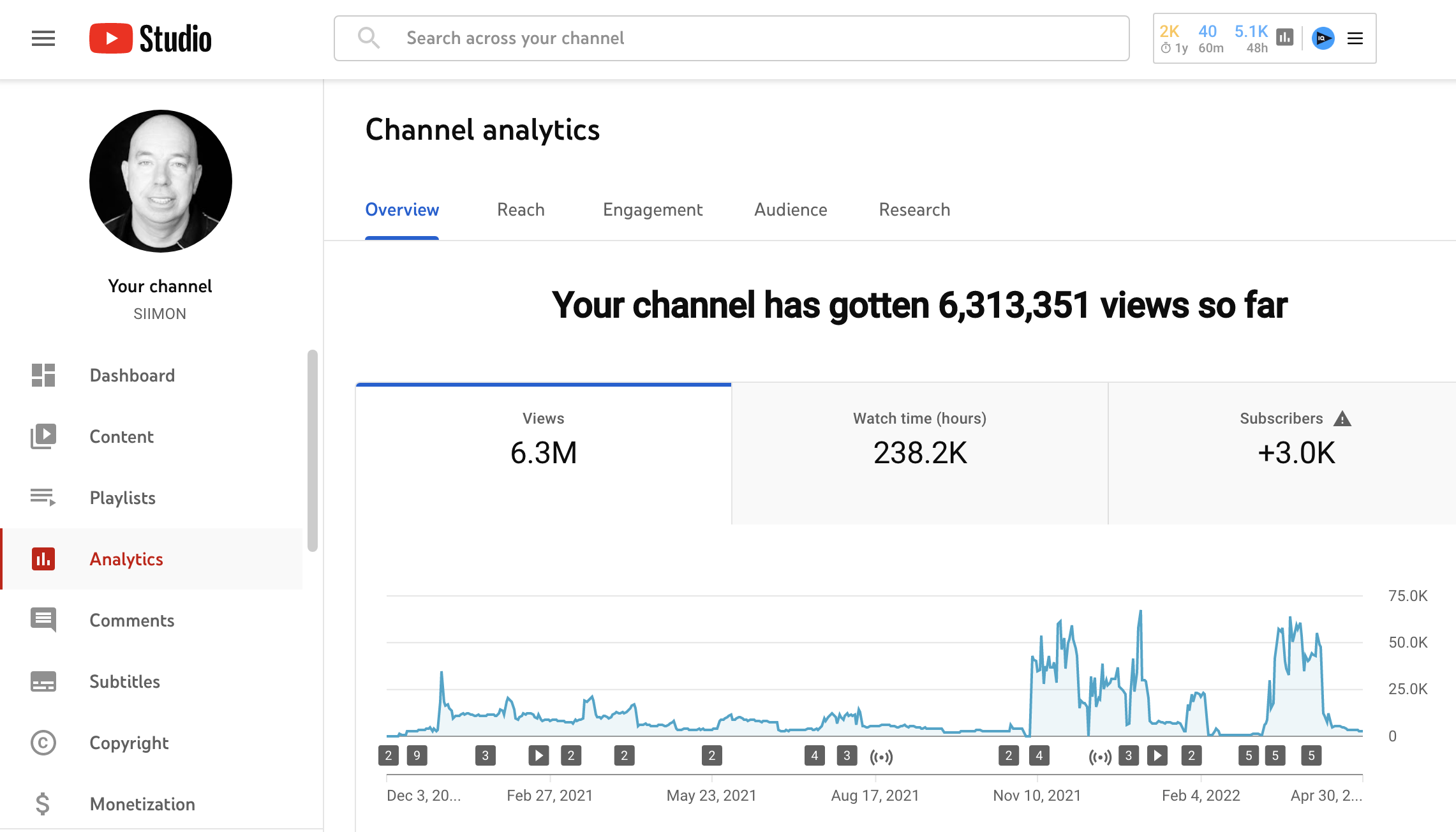Select the Copyright icon
1456x832 pixels.
(x=43, y=743)
